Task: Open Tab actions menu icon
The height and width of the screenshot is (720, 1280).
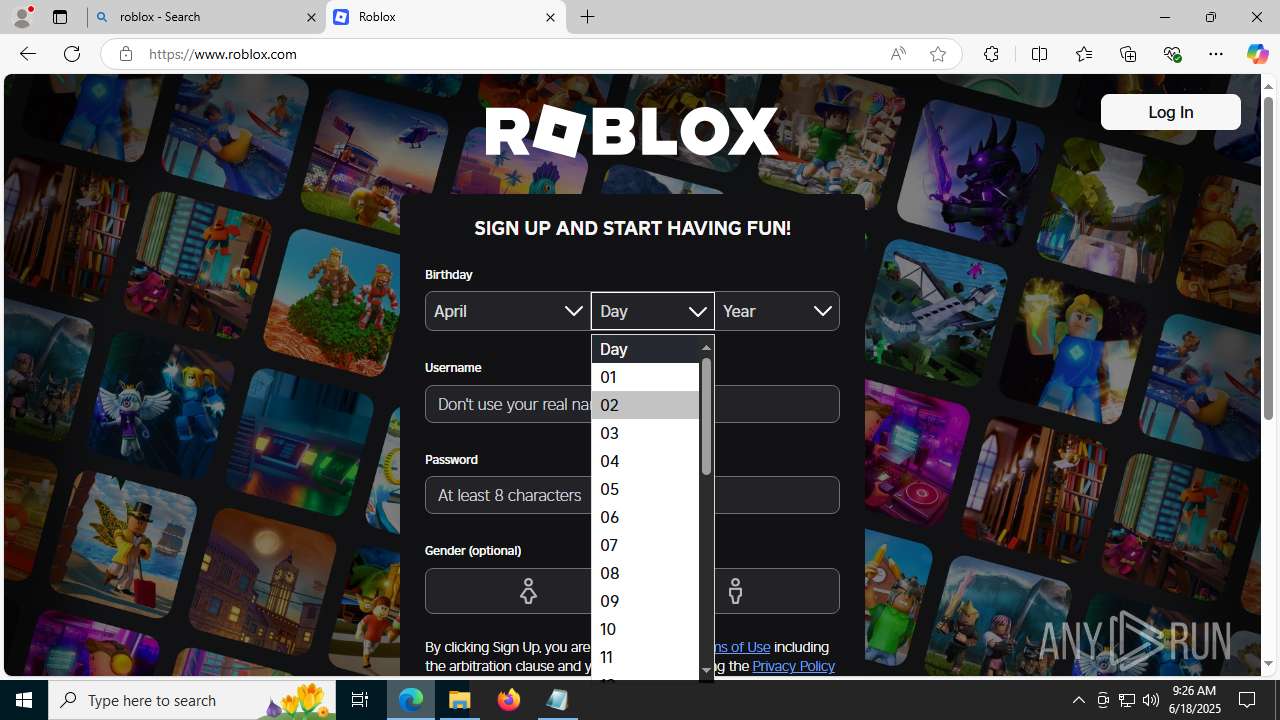Action: click(60, 17)
